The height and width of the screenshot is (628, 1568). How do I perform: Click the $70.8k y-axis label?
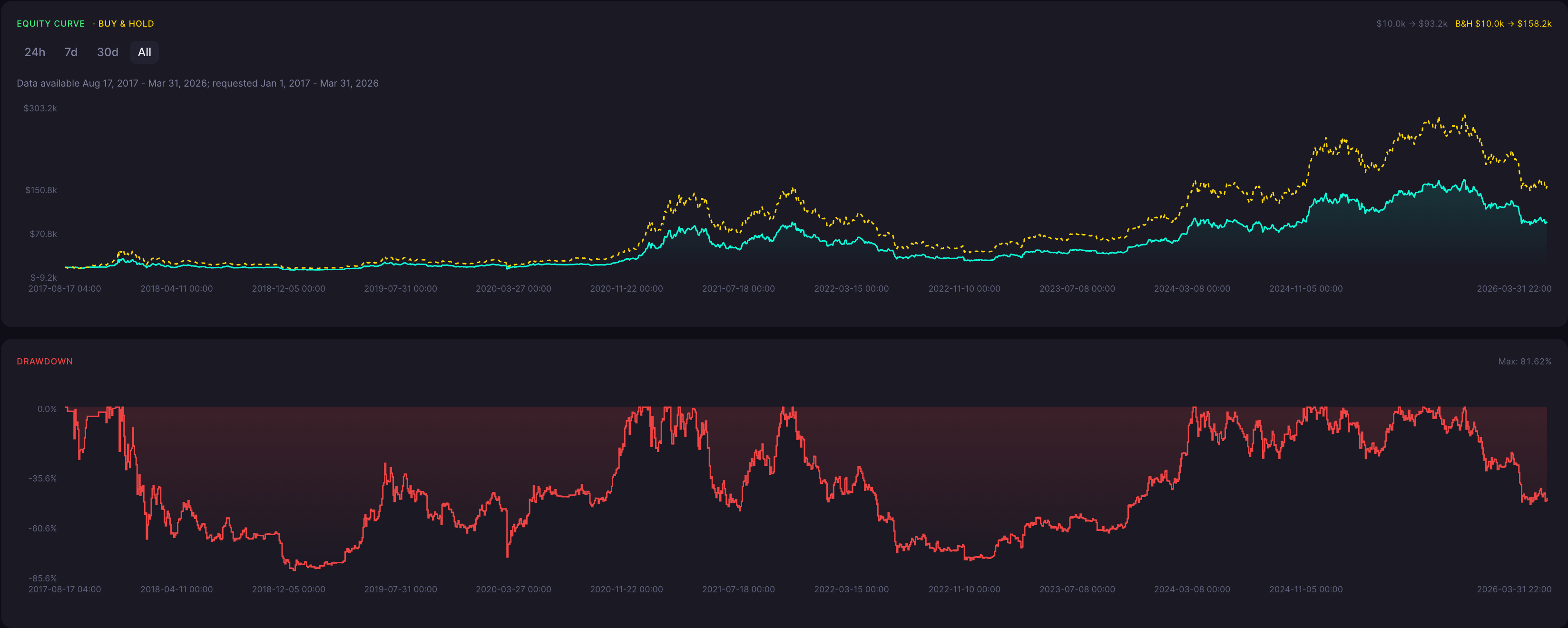pos(43,234)
